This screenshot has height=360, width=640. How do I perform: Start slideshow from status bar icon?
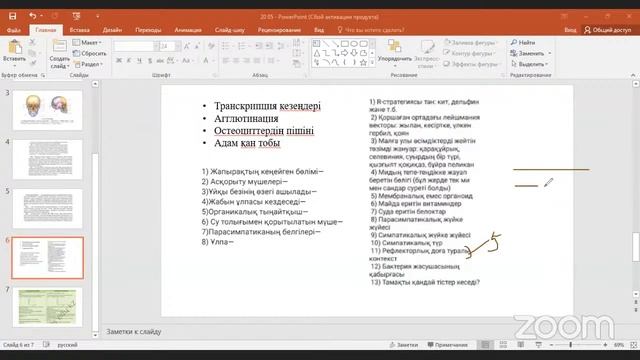538,345
